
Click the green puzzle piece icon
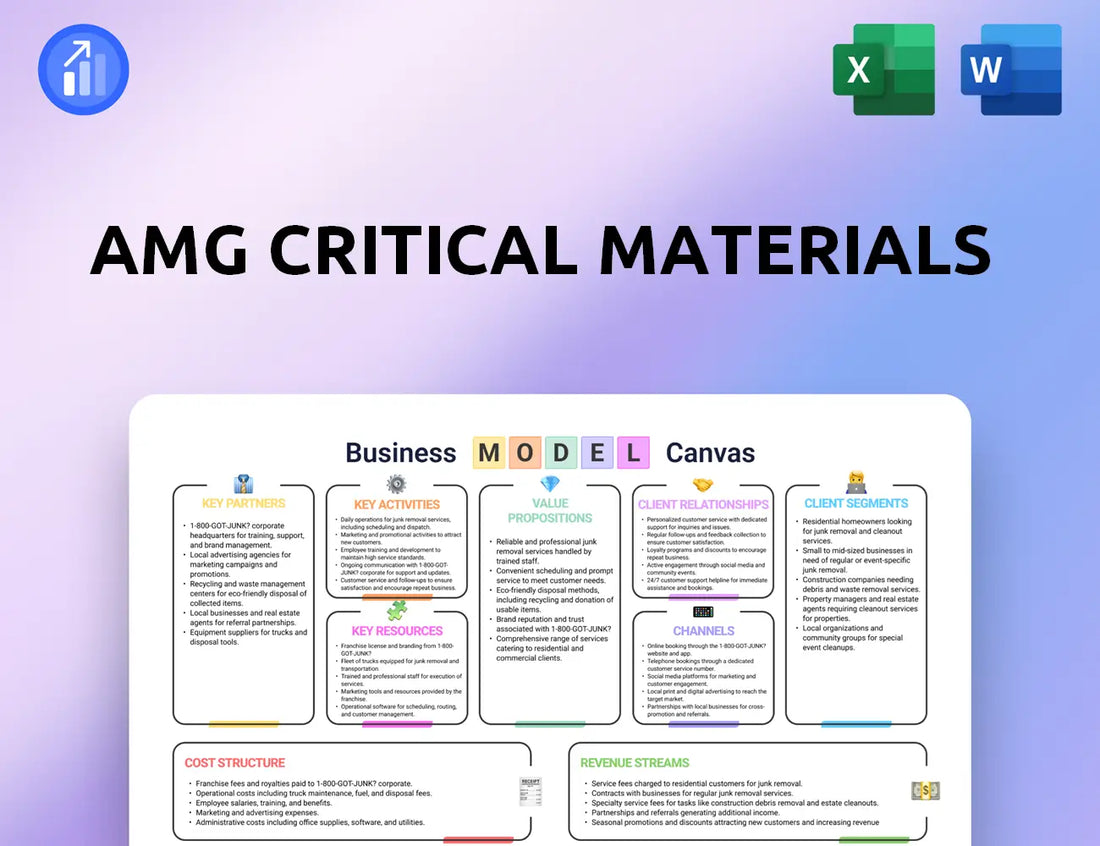397,610
